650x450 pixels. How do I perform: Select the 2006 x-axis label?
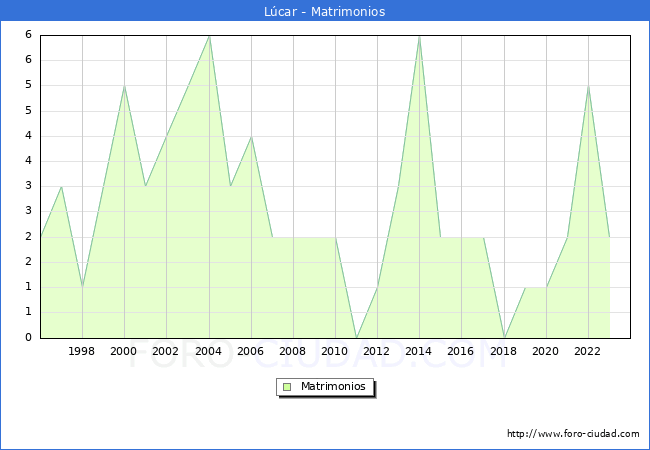tap(250, 351)
